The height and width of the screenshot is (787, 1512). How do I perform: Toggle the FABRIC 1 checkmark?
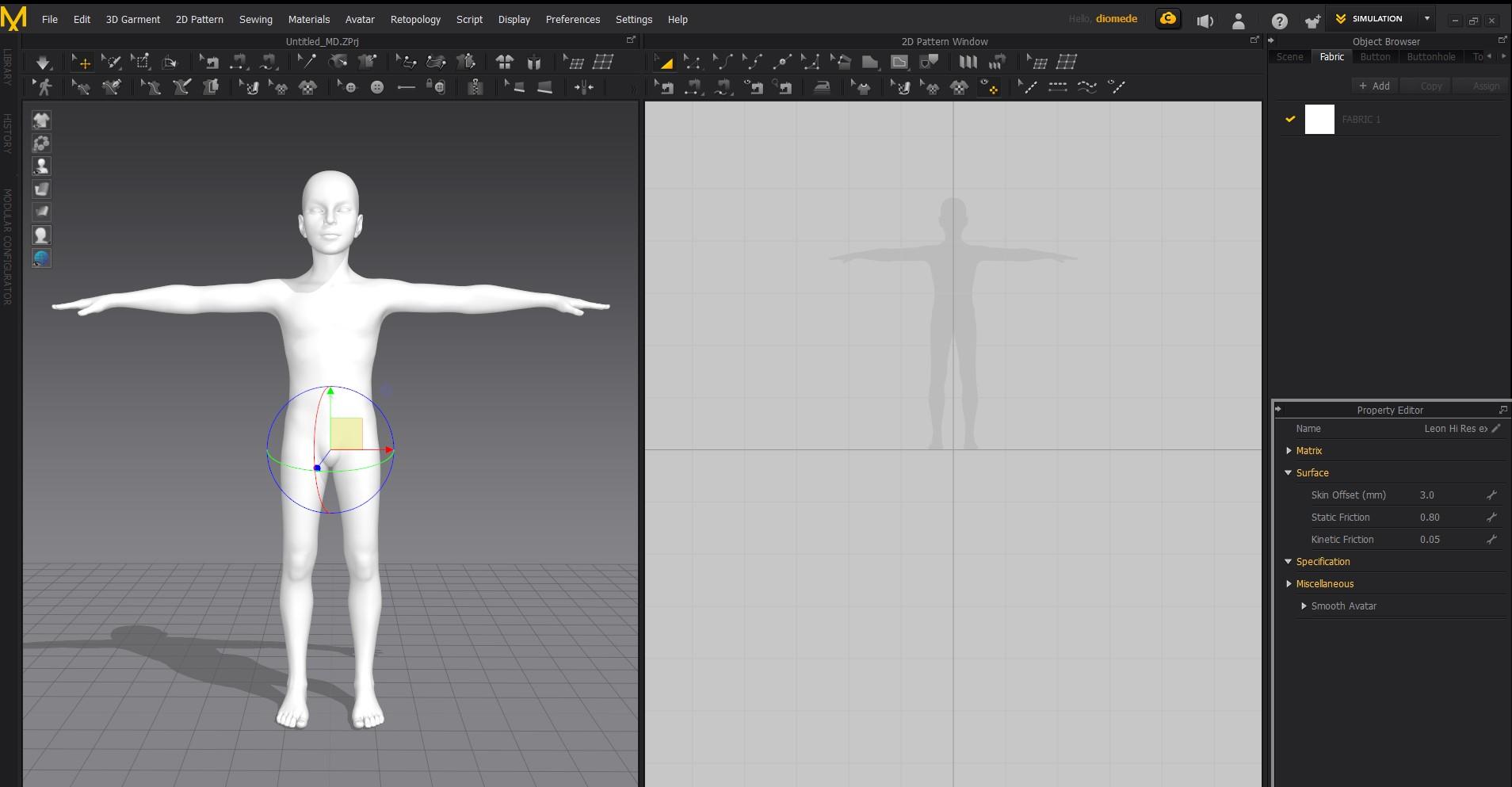coord(1290,119)
